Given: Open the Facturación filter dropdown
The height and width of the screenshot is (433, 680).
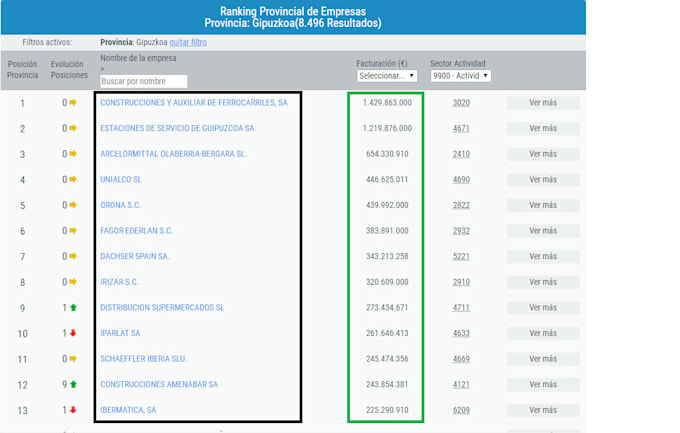Looking at the screenshot, I should pos(385,75).
